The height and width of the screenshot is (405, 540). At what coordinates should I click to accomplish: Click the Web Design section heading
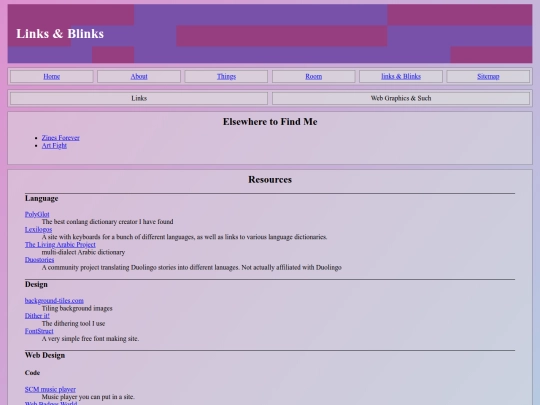click(x=45, y=355)
